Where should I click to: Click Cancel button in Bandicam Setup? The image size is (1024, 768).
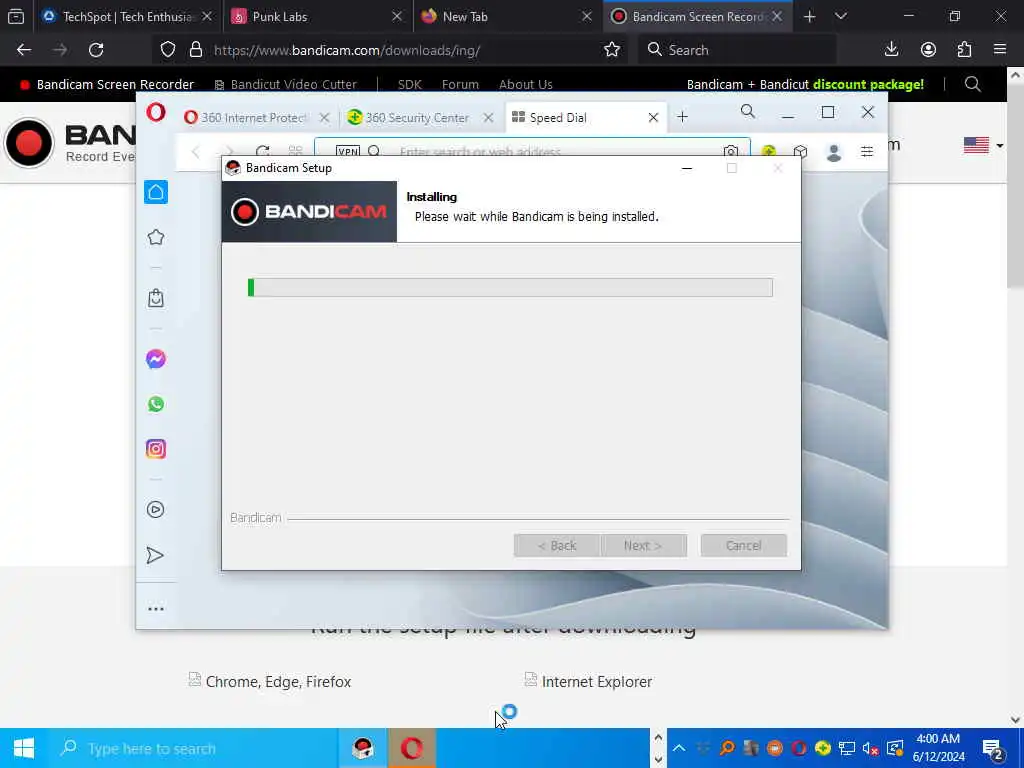(743, 545)
